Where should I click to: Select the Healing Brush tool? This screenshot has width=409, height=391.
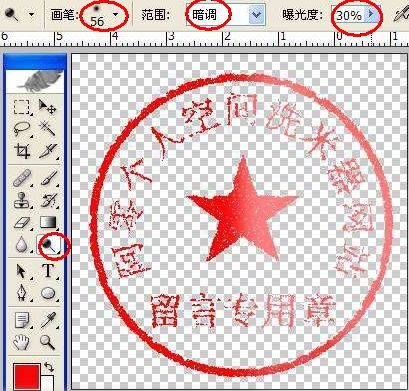click(x=22, y=178)
